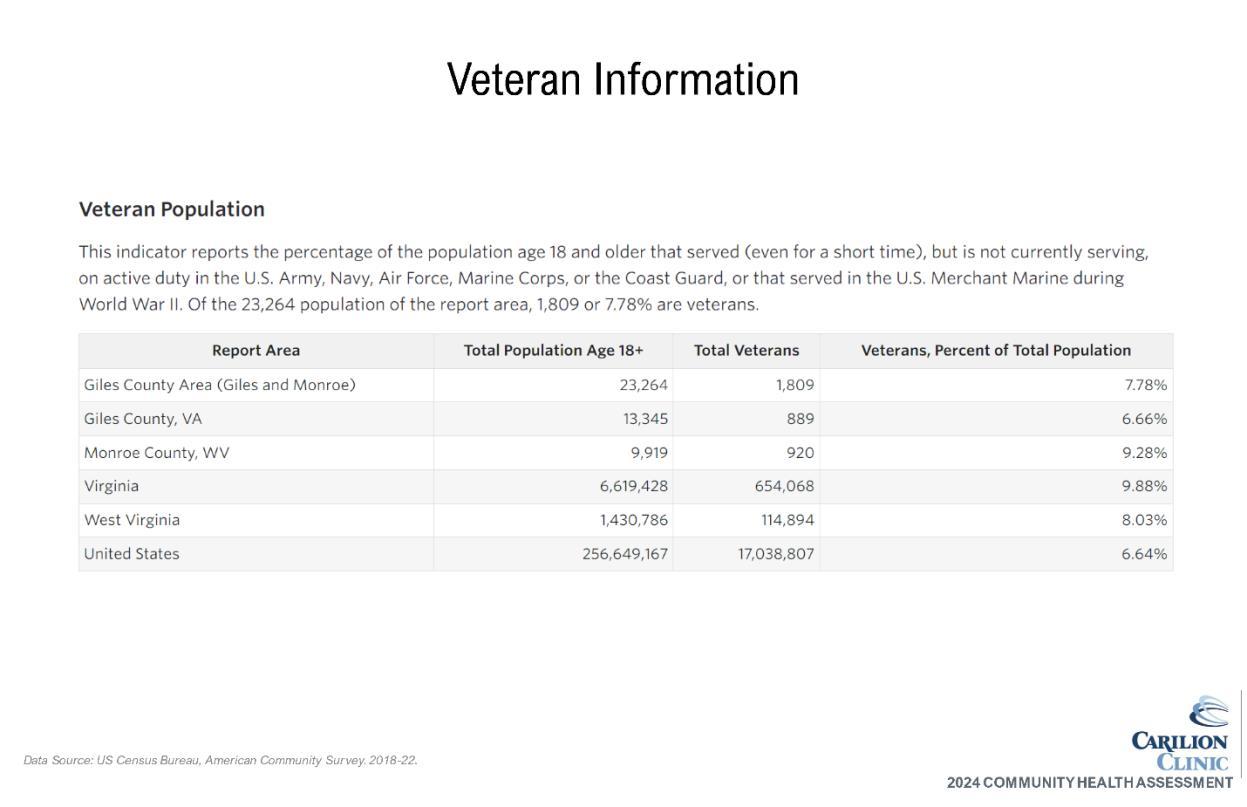Viewport: 1247px width, 807px height.
Task: Select the Total Veterans column header
Action: [747, 350]
